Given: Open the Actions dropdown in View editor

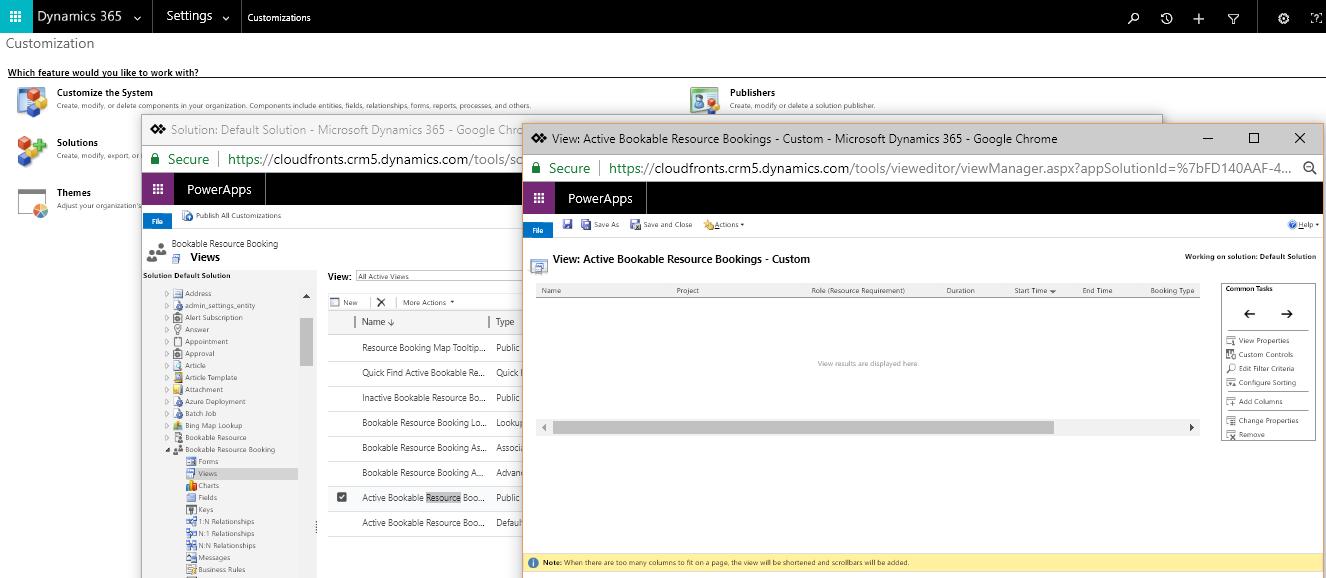Looking at the screenshot, I should coord(724,225).
